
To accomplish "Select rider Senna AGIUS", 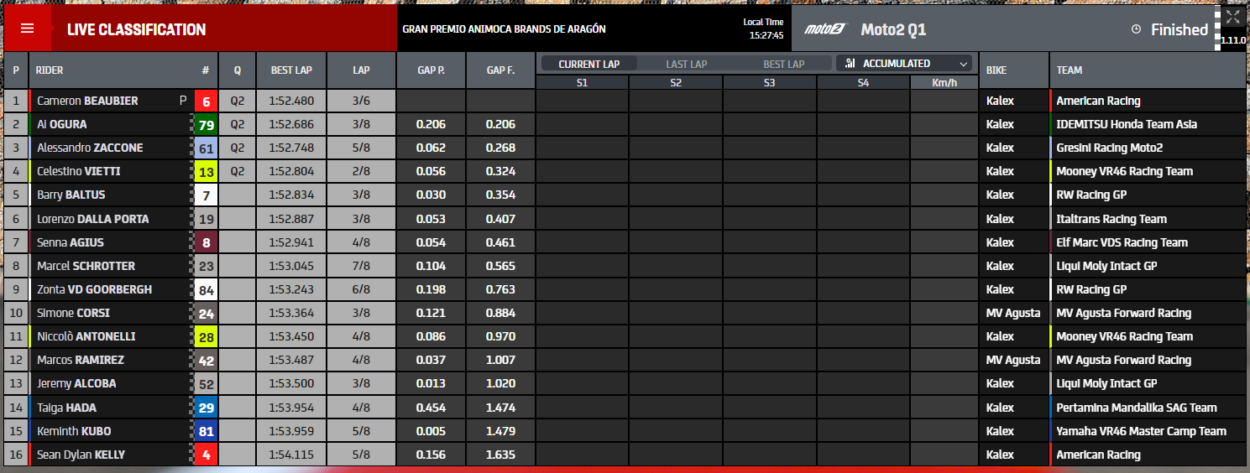I will coord(70,243).
